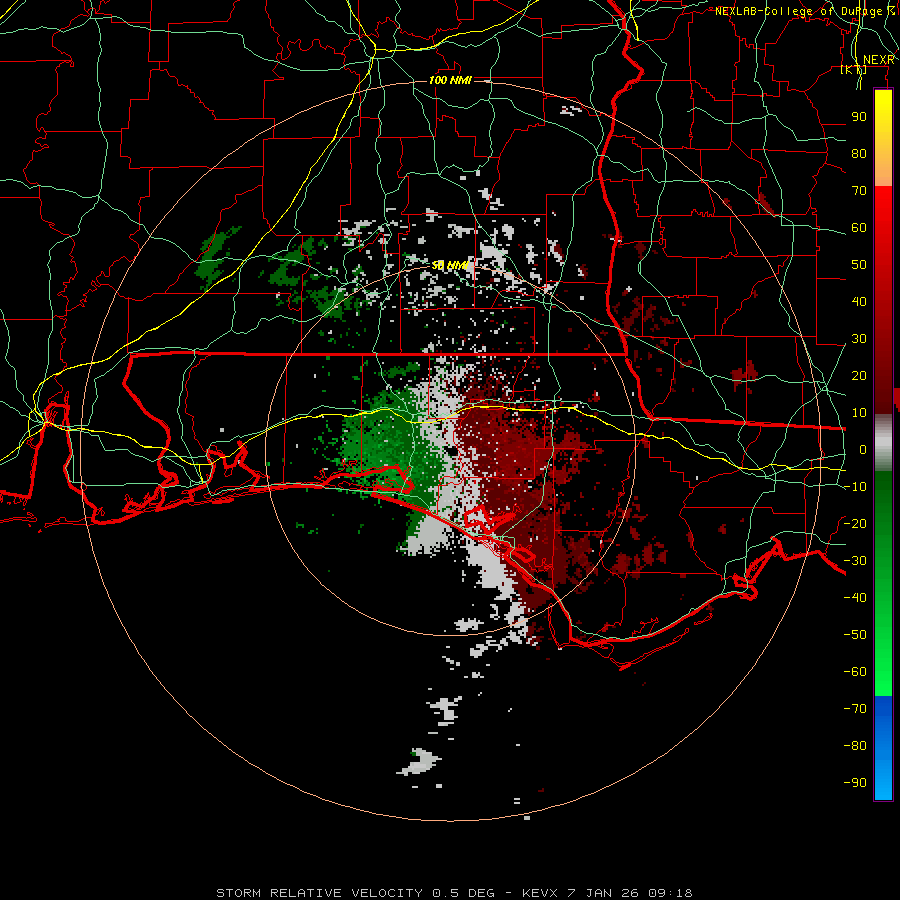
Task: Select the 90 value on velocity scale
Action: pyautogui.click(x=859, y=117)
